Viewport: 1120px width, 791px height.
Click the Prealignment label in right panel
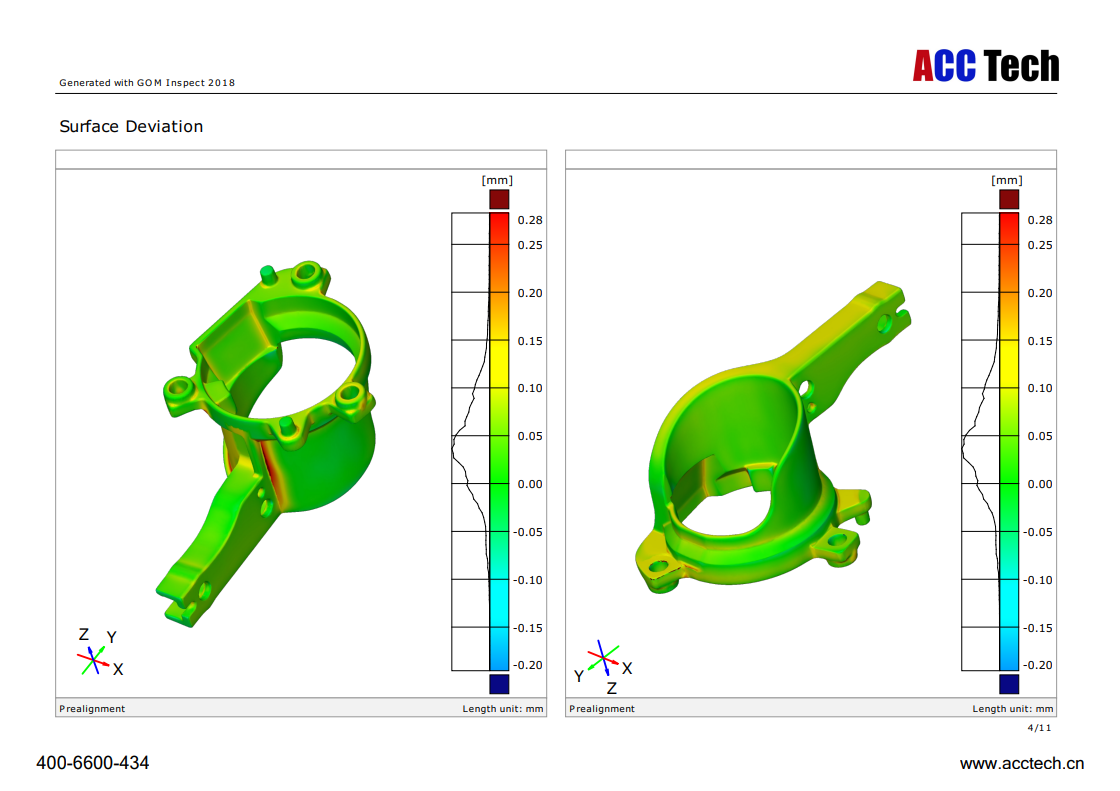click(603, 709)
